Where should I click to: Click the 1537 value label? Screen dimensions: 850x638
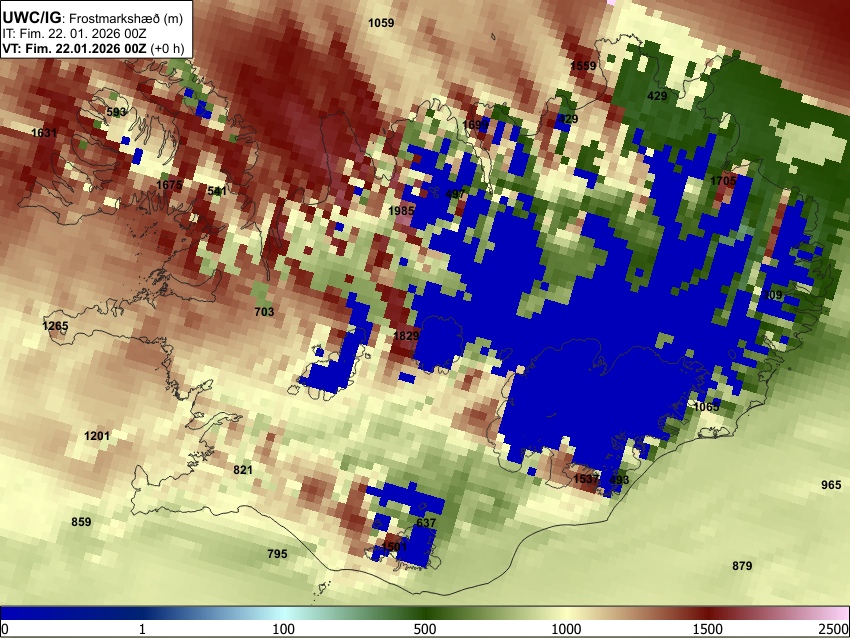[x=586, y=479]
